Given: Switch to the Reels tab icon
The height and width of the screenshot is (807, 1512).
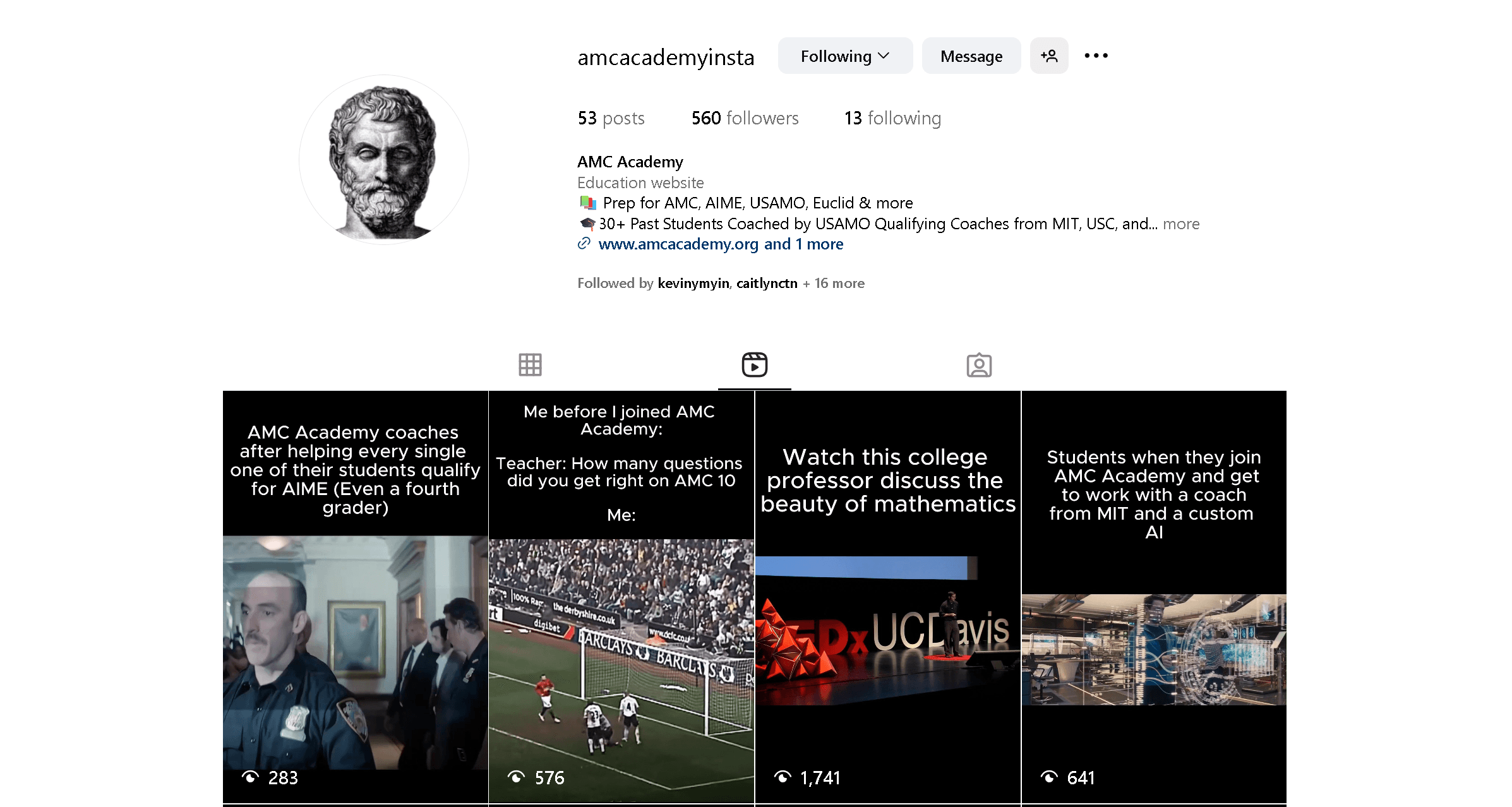Looking at the screenshot, I should (x=754, y=365).
